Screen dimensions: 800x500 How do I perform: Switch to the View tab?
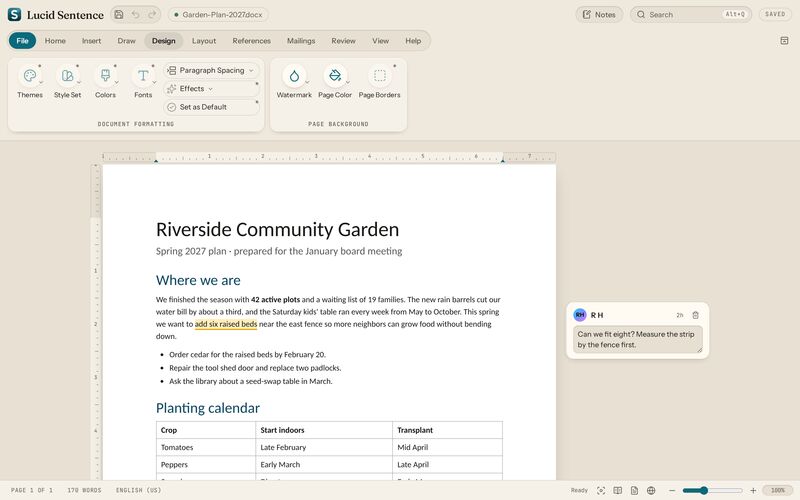click(380, 41)
